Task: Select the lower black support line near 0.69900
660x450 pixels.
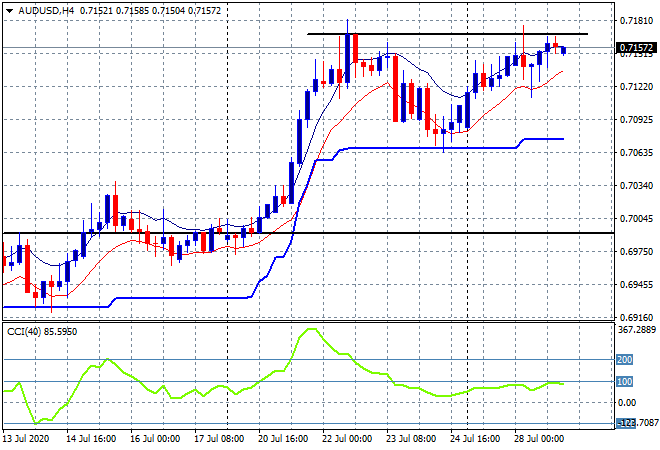Action: (308, 233)
